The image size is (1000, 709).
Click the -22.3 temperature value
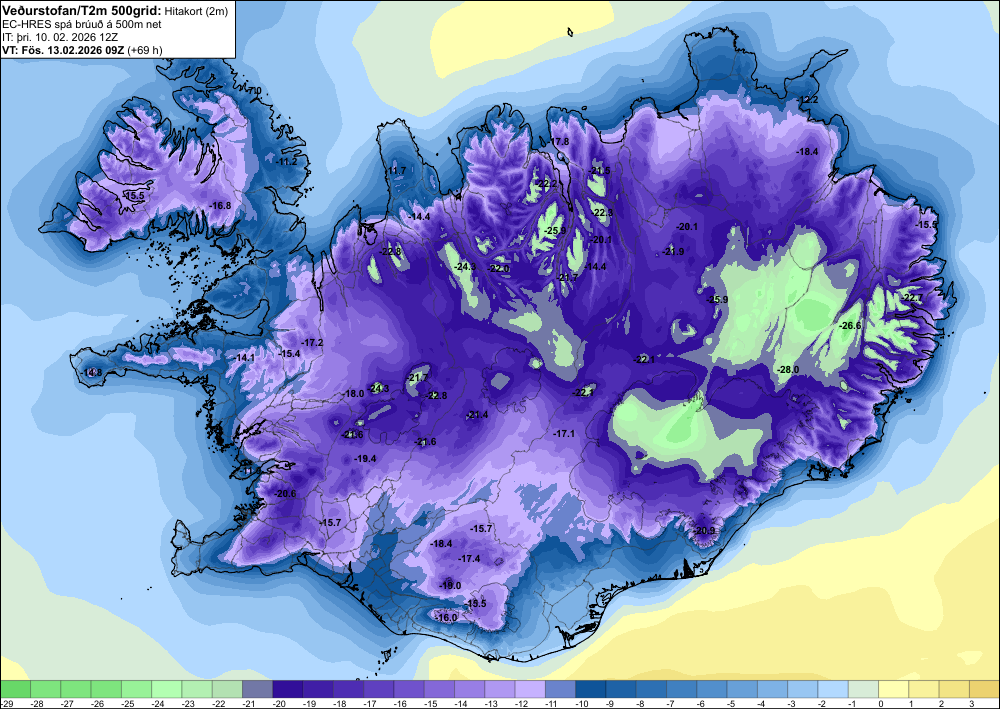(602, 213)
